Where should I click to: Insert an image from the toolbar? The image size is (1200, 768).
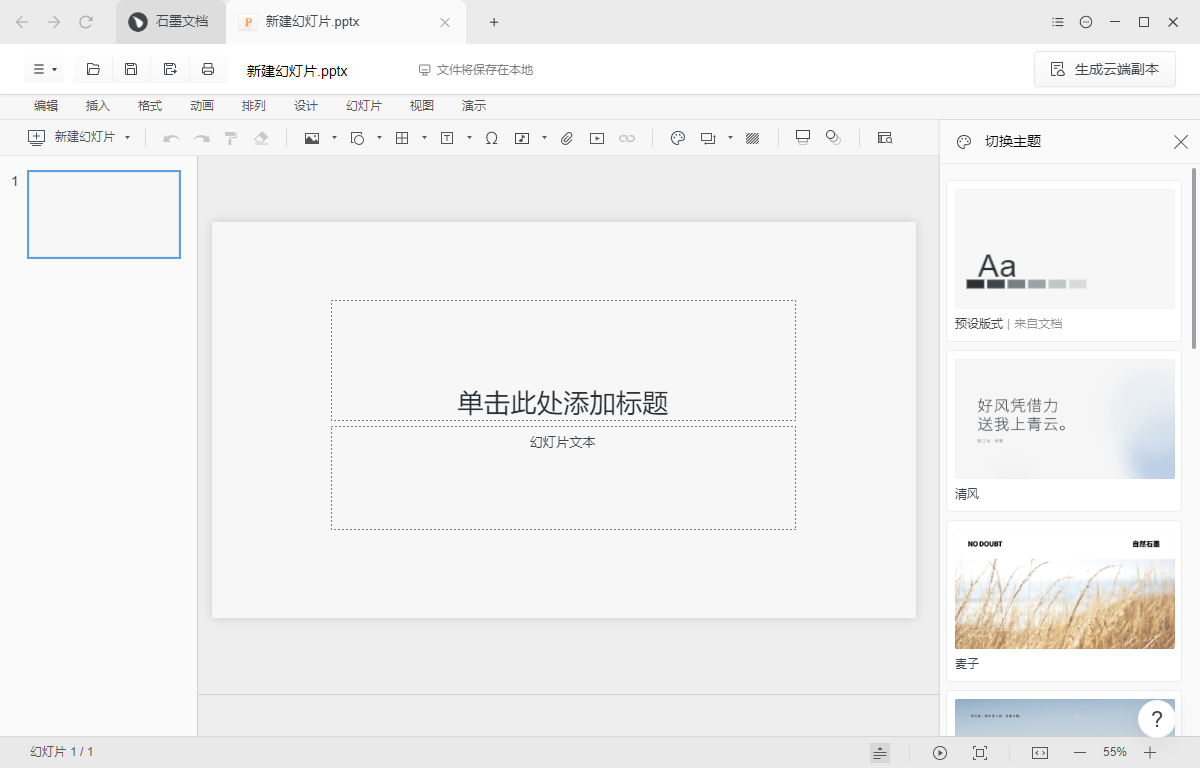point(311,138)
